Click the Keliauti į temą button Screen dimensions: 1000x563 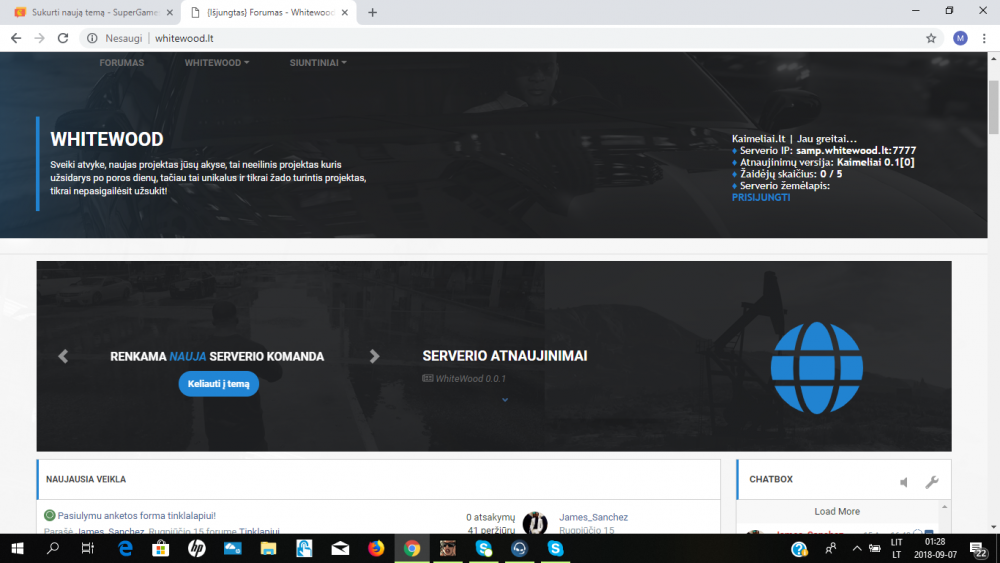tap(219, 384)
